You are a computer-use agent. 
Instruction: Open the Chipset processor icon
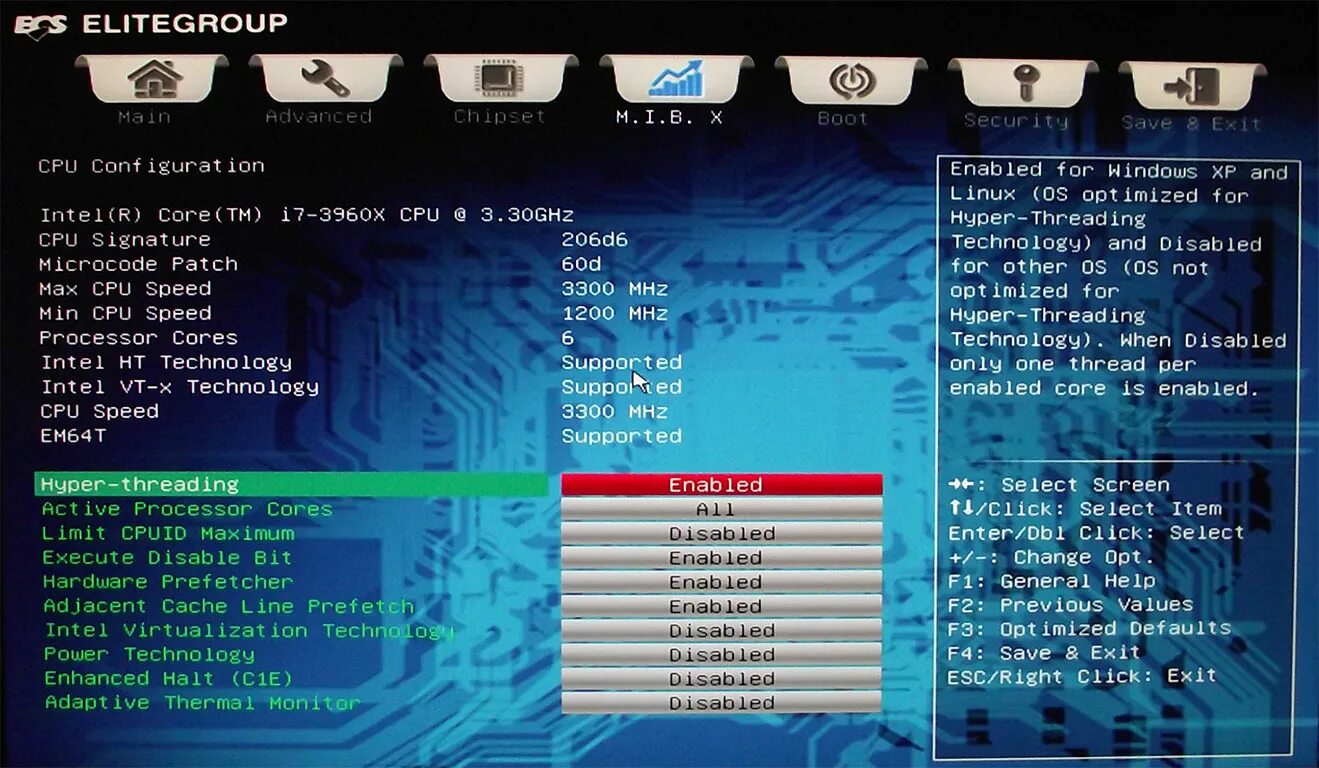[x=498, y=78]
